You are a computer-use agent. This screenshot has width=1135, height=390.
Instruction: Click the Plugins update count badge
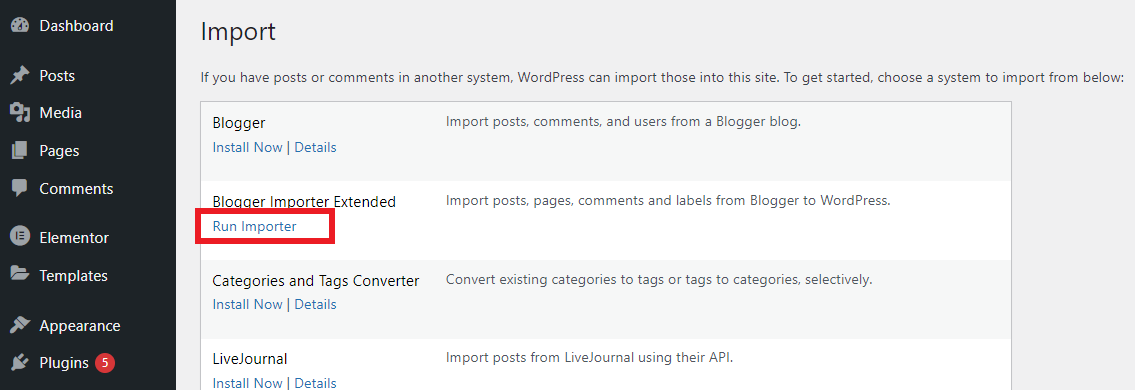[105, 363]
